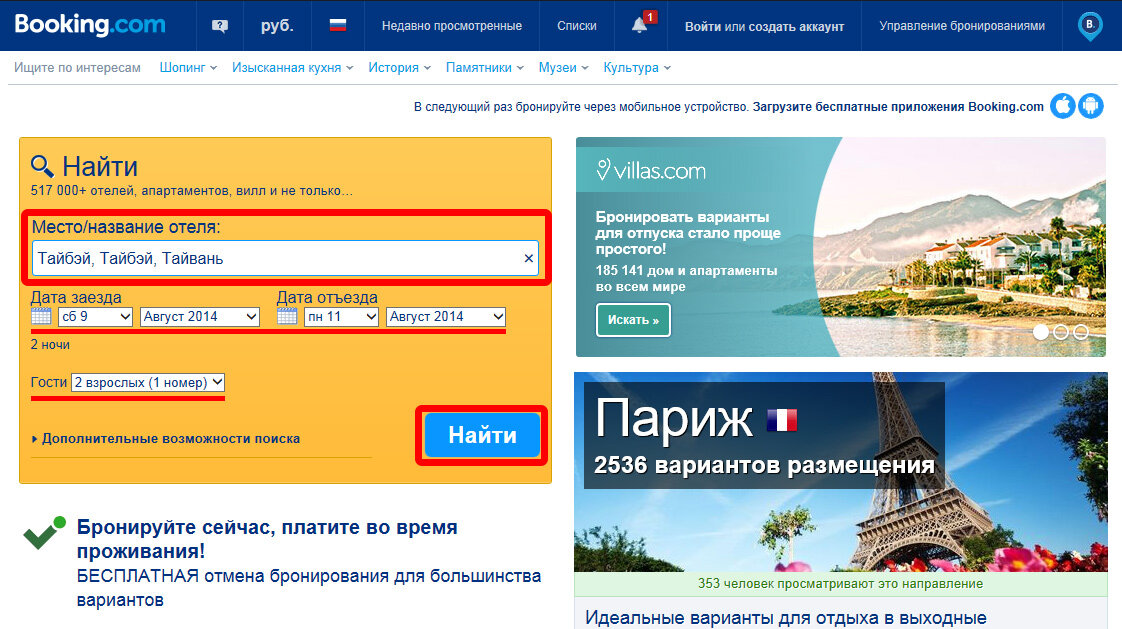Select the first filled carousel dot
Image resolution: width=1122 pixels, height=629 pixels.
1041,332
